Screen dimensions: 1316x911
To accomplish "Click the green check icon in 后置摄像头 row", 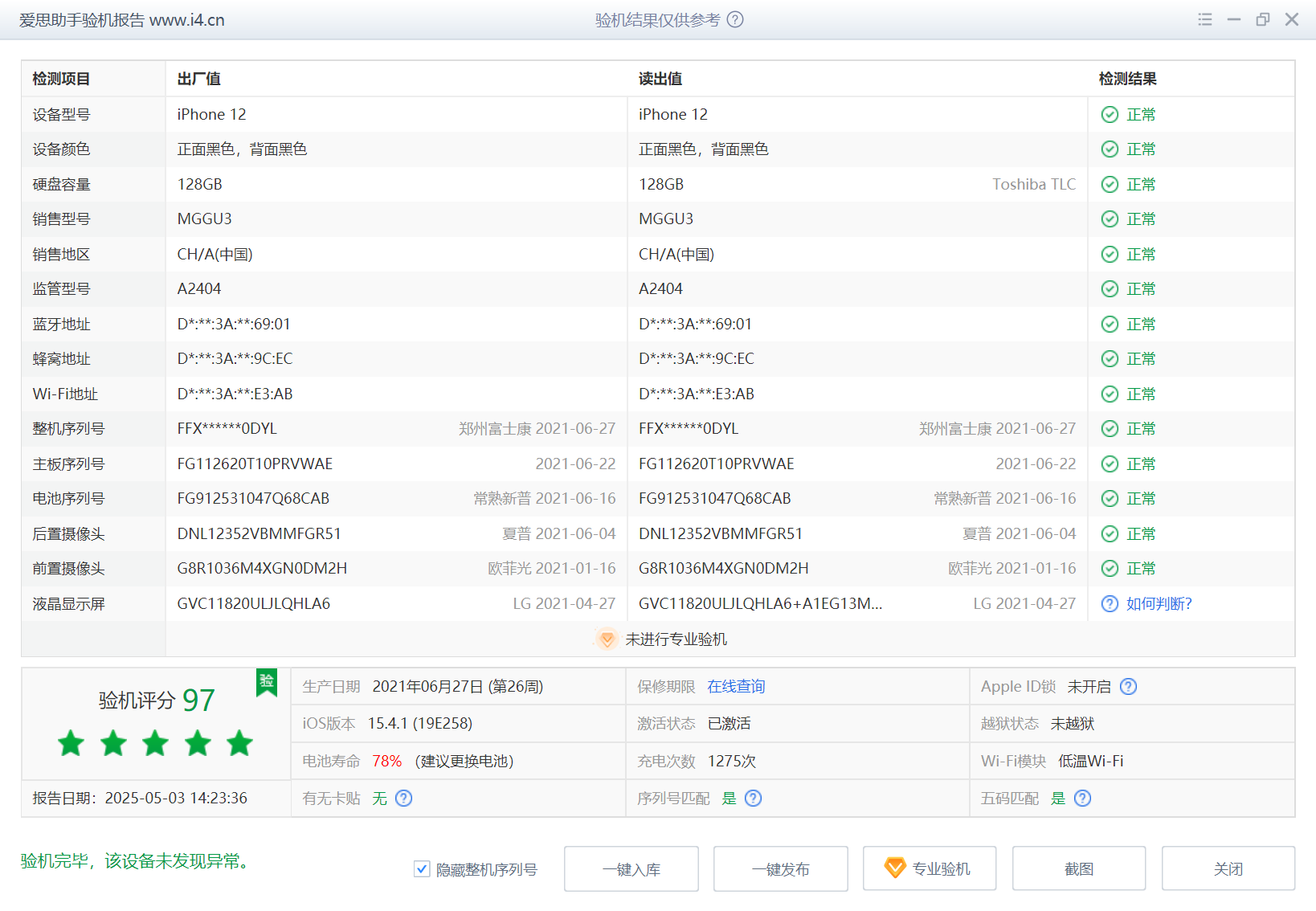I will coord(1110,533).
